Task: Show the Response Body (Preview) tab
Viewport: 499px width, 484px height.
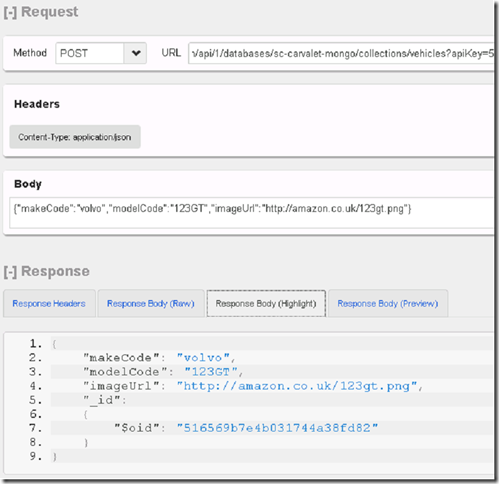Action: point(388,304)
